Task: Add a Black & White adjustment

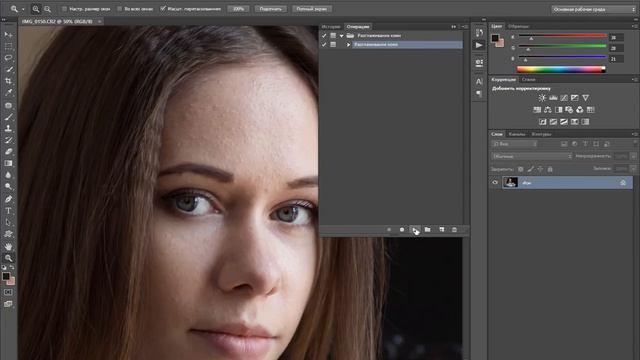Action: 558,110
